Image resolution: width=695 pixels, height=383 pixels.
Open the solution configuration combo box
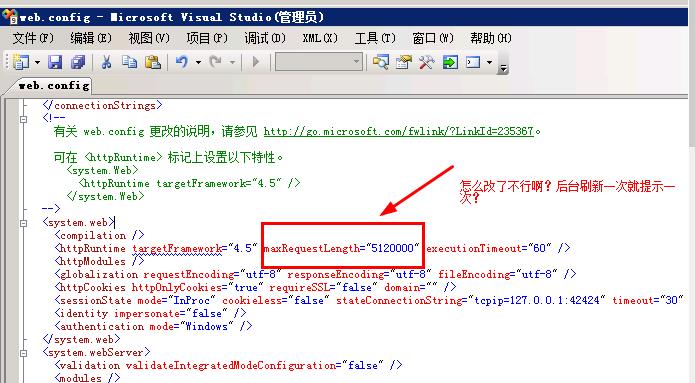pos(318,62)
